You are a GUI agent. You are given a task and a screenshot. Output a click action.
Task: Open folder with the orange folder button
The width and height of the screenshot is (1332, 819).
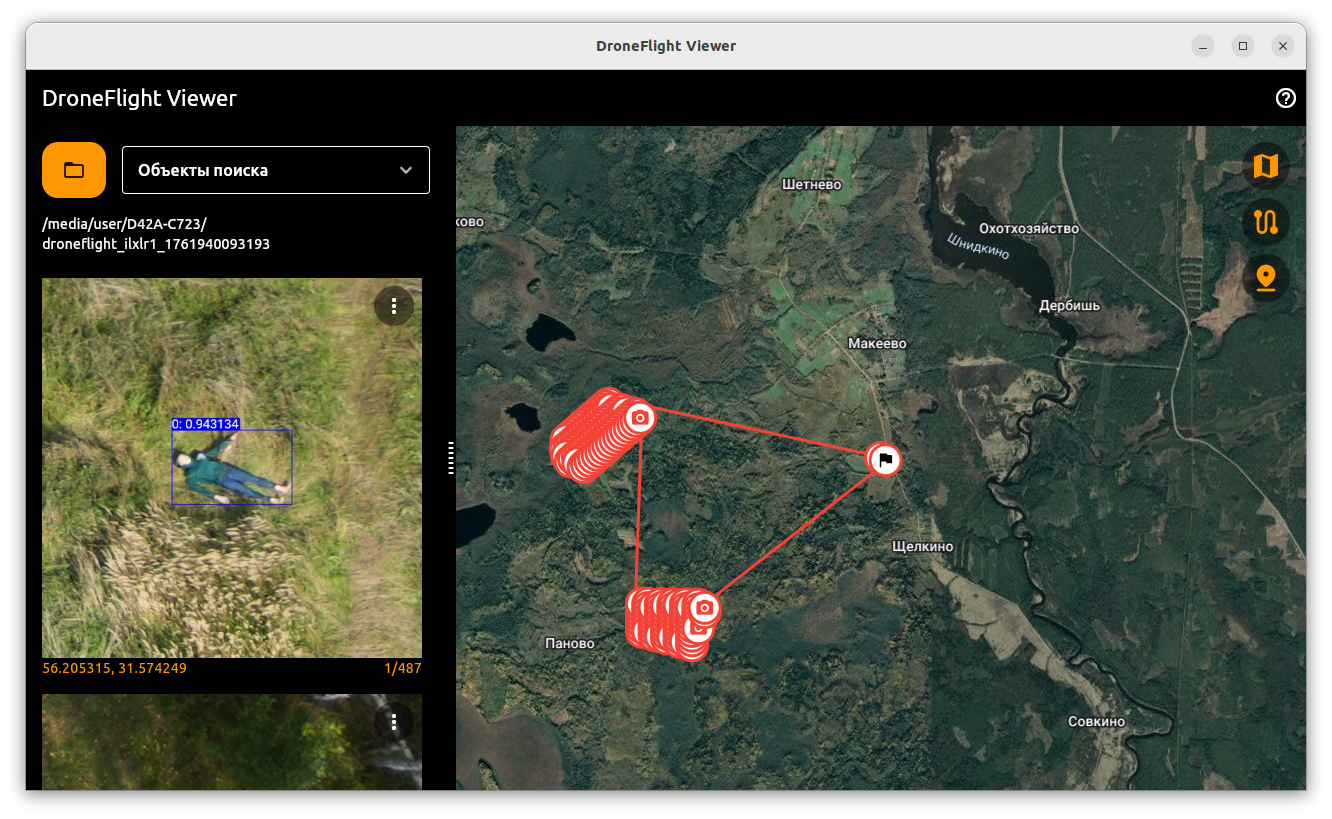click(x=74, y=170)
